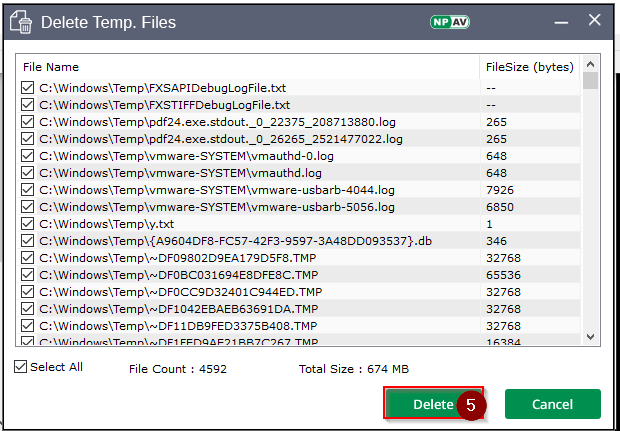Click scrollbar up arrow in file list
620x431 pixels.
[x=590, y=64]
